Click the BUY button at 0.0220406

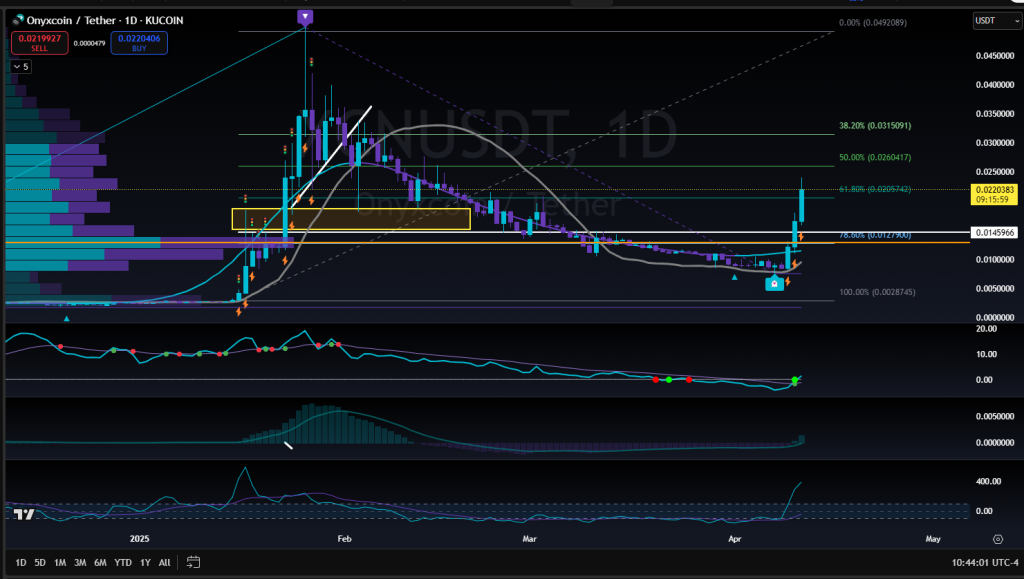pyautogui.click(x=139, y=42)
